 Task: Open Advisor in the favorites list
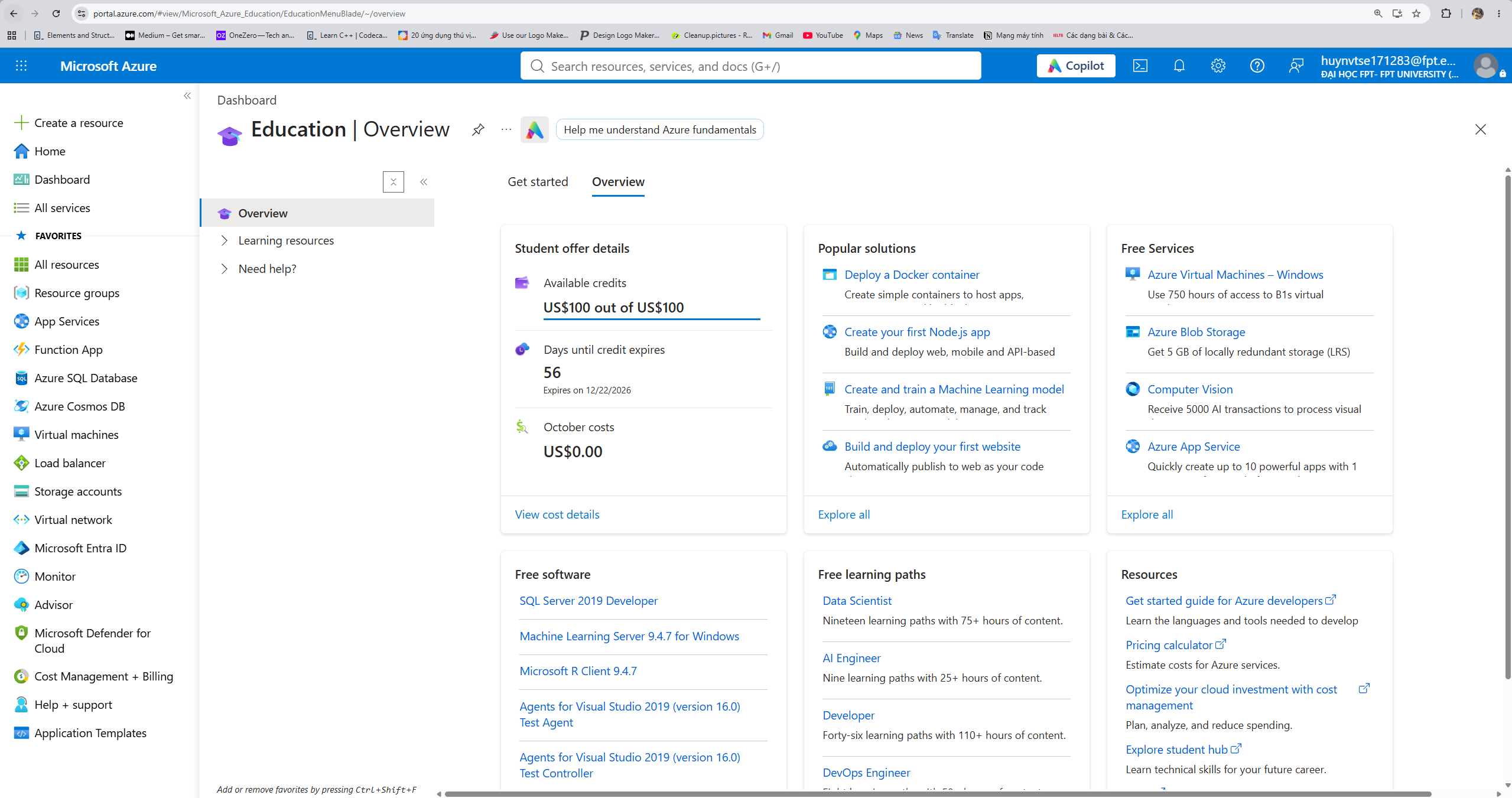[x=53, y=605]
